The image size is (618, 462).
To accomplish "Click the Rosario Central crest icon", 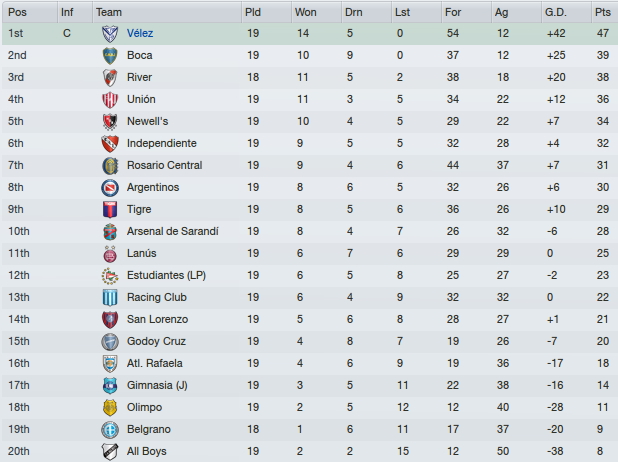I will point(110,166).
